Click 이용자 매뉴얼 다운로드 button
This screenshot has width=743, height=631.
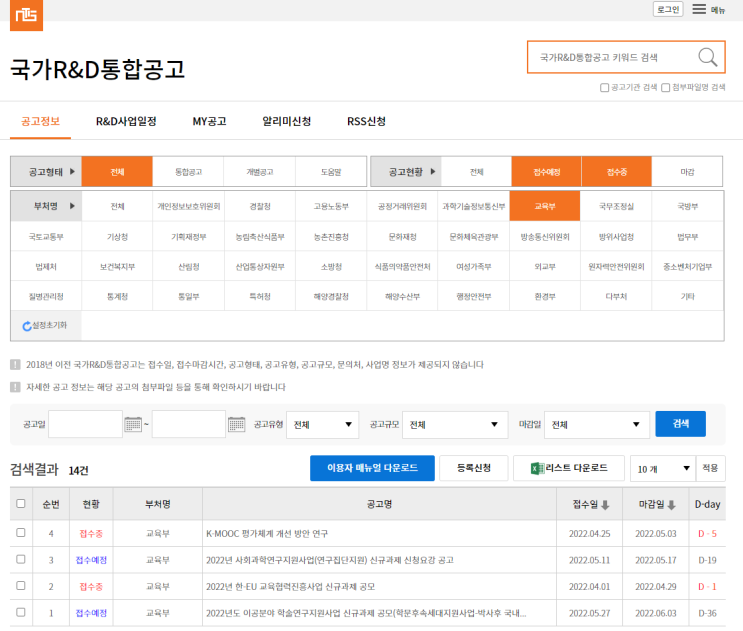pos(372,468)
